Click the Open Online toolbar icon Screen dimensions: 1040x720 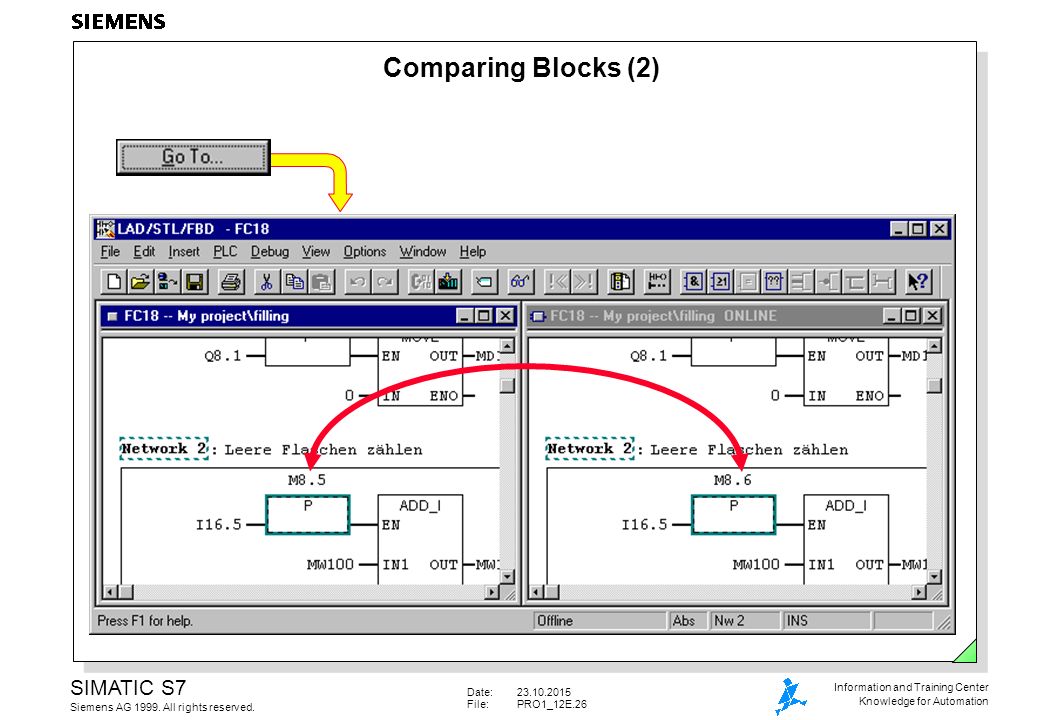tap(166, 282)
